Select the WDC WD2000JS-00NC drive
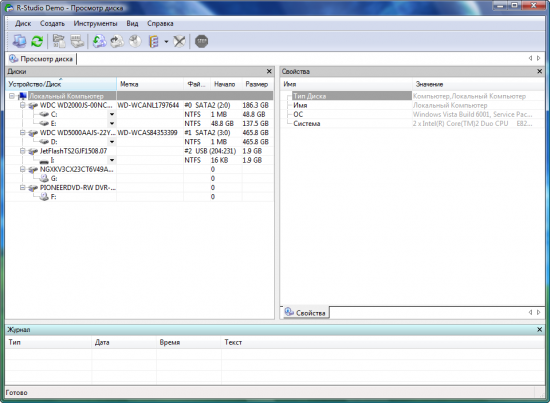The width and height of the screenshot is (550, 403). [76, 105]
